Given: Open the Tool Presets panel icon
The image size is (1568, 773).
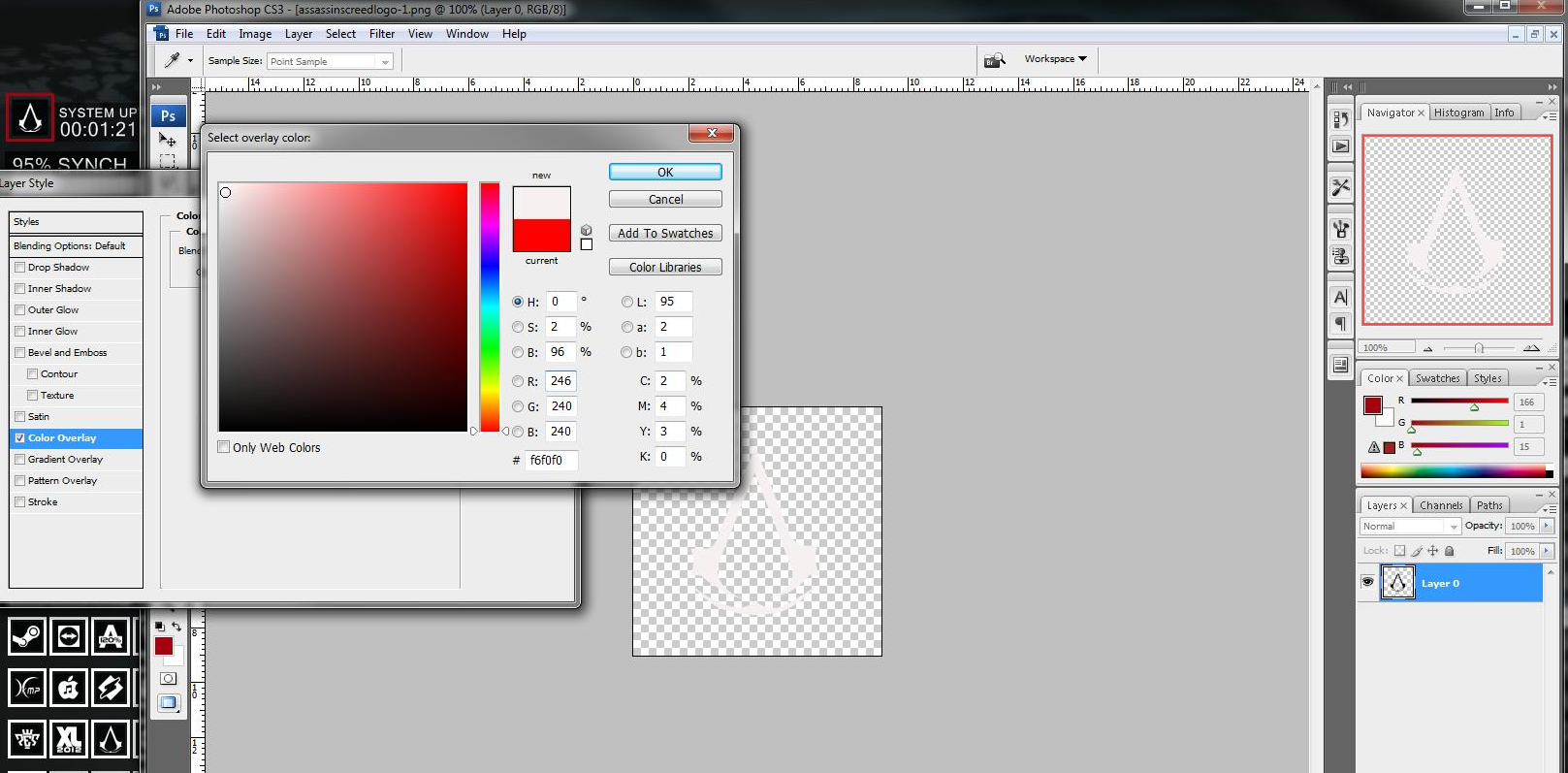Looking at the screenshot, I should coord(1340,187).
